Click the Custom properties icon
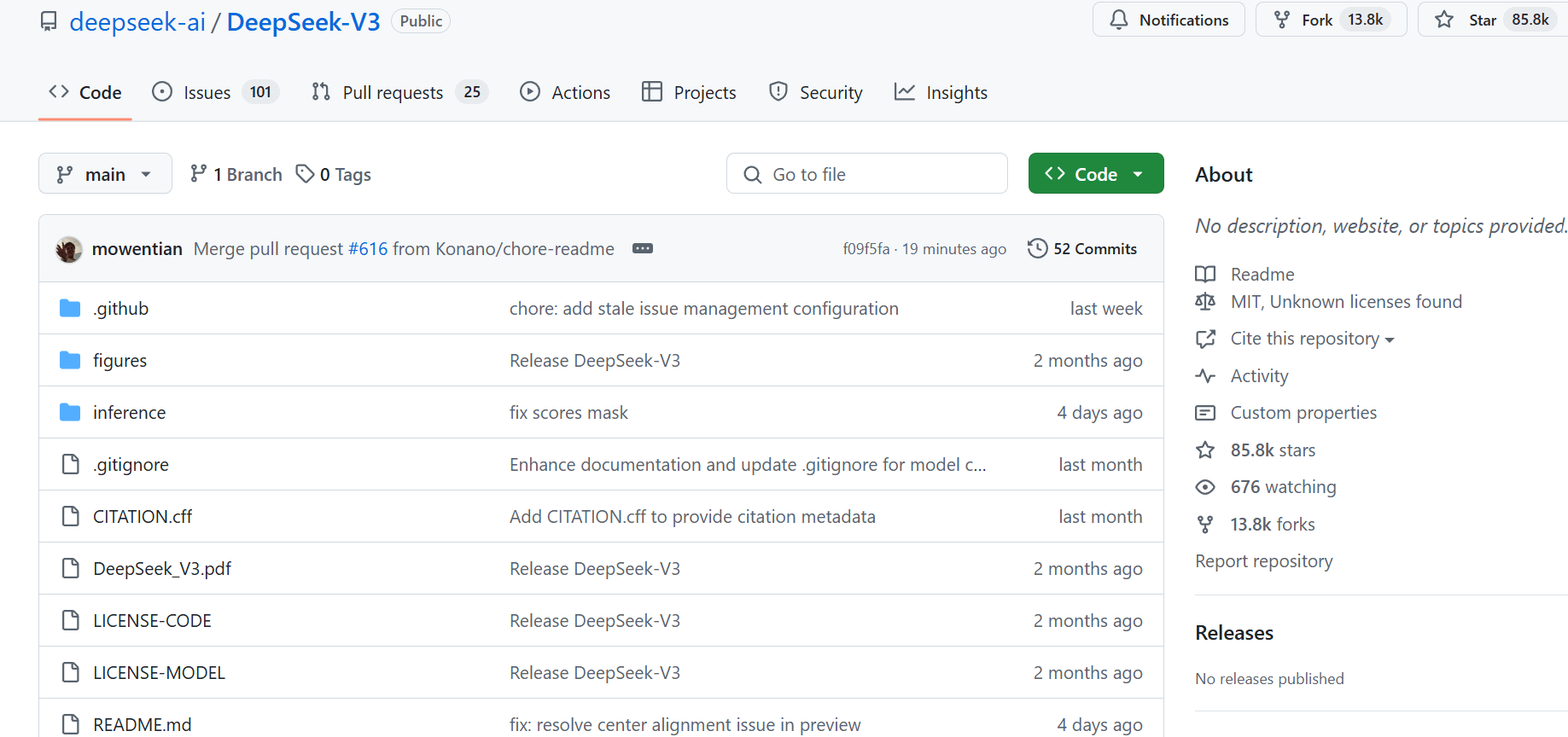This screenshot has width=1568, height=737. [1205, 413]
